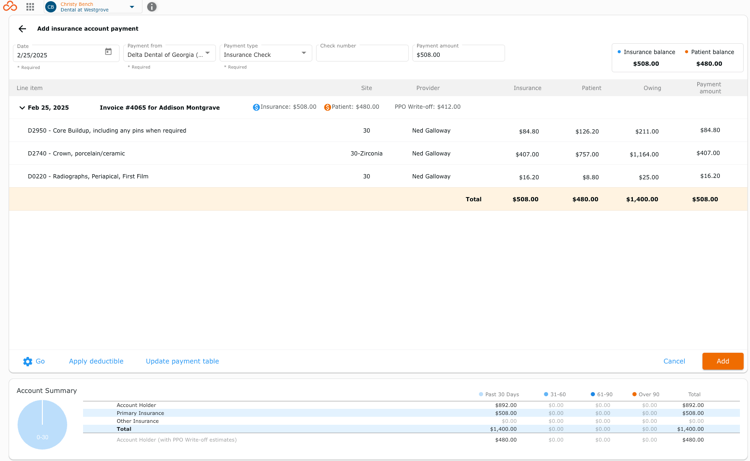Image resolution: width=750 pixels, height=461 pixels.
Task: Click the Line item column header
Action: click(x=30, y=88)
